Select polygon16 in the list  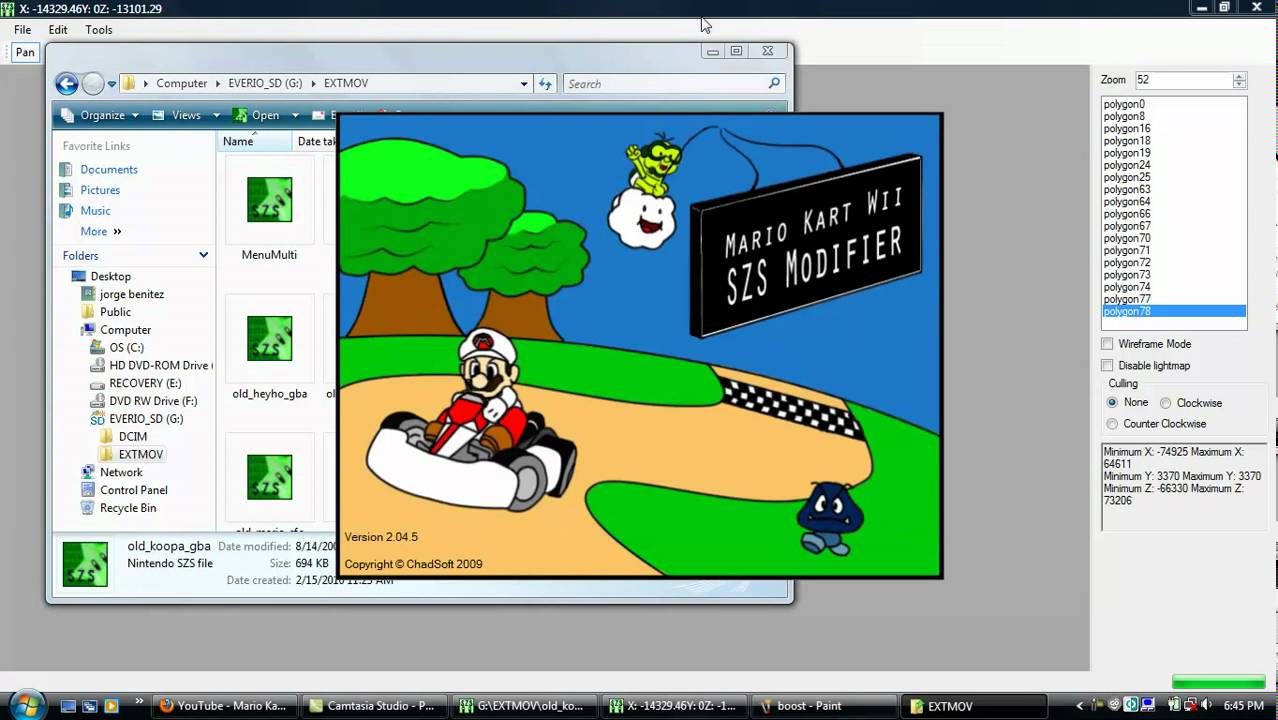pos(1174,129)
